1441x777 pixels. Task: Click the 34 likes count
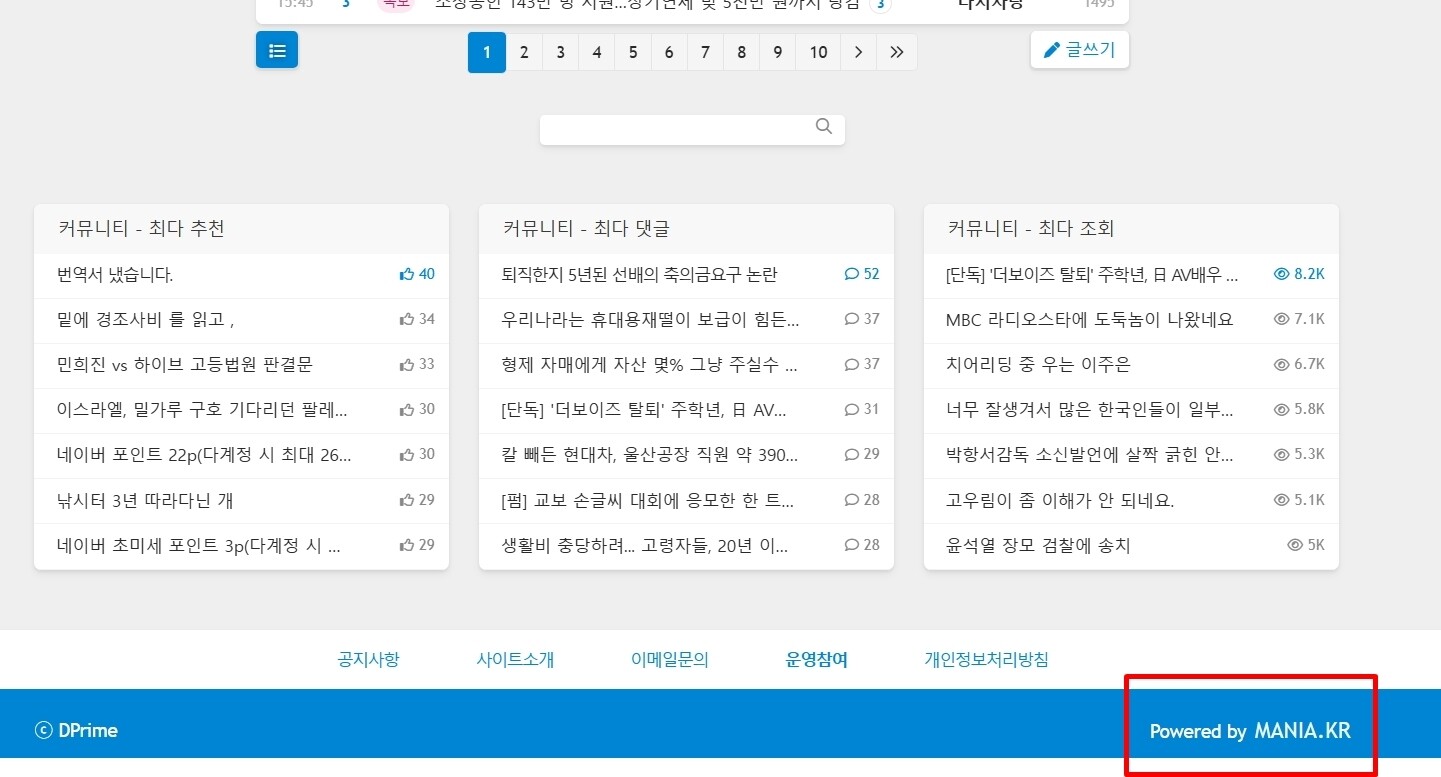tap(417, 319)
